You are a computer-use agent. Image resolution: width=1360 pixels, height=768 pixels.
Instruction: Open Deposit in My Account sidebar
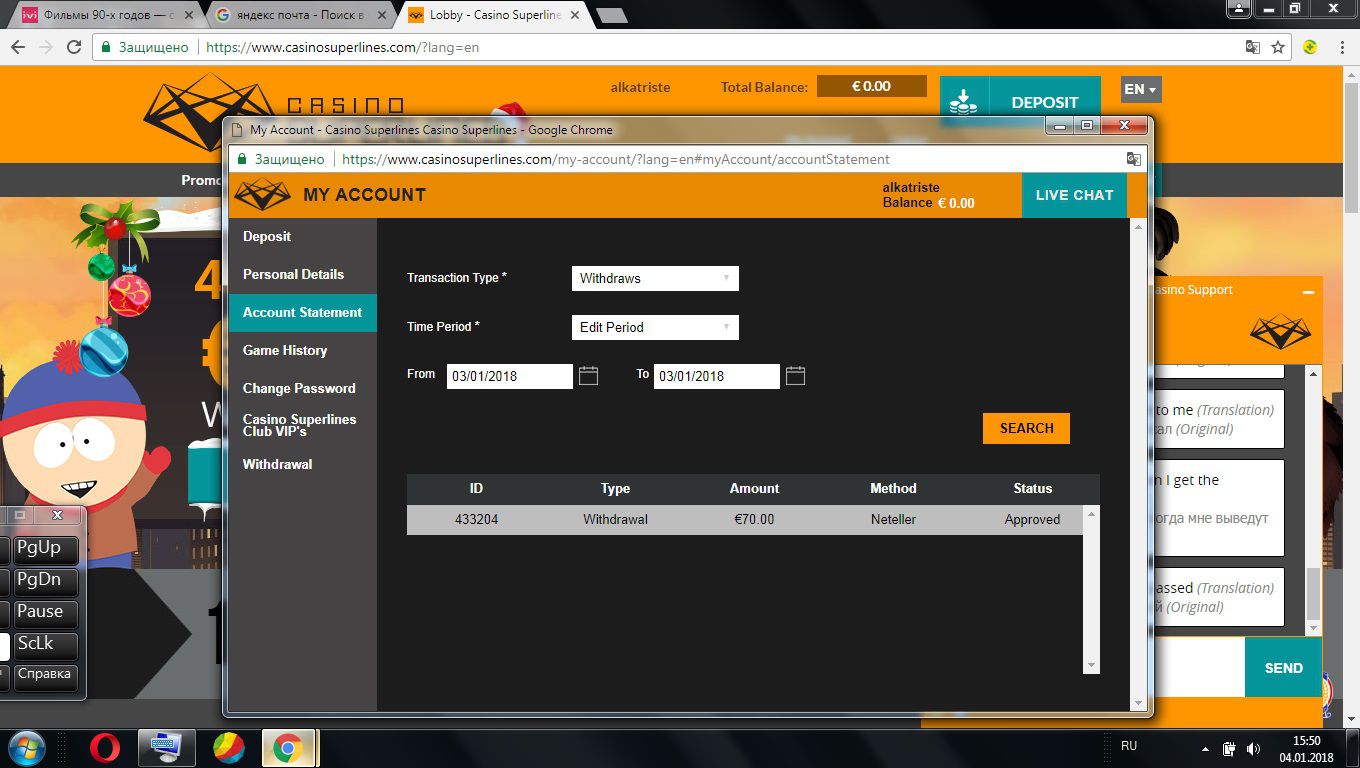coord(302,237)
